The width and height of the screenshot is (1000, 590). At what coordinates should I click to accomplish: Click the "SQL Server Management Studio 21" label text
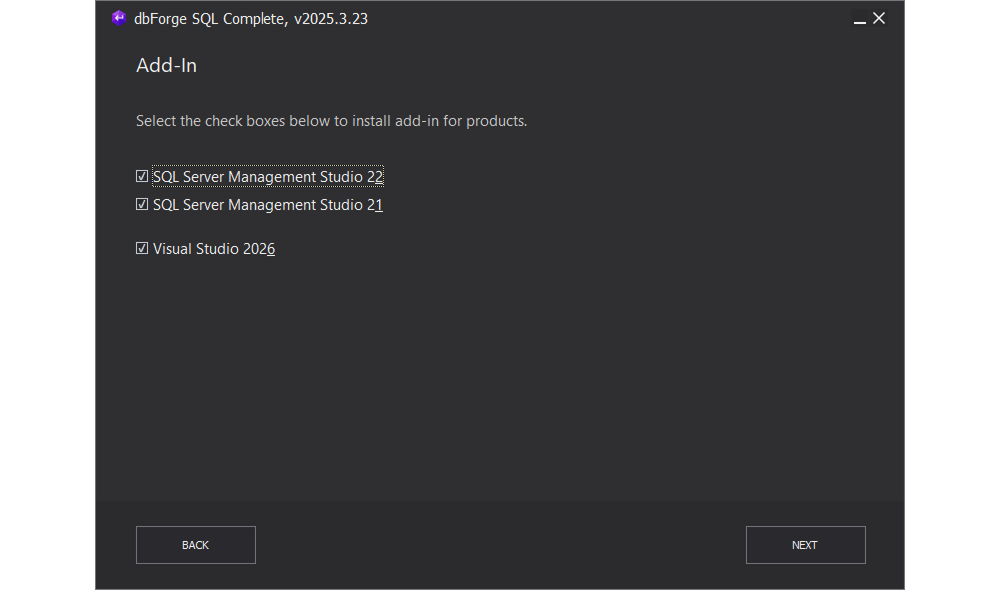[267, 205]
